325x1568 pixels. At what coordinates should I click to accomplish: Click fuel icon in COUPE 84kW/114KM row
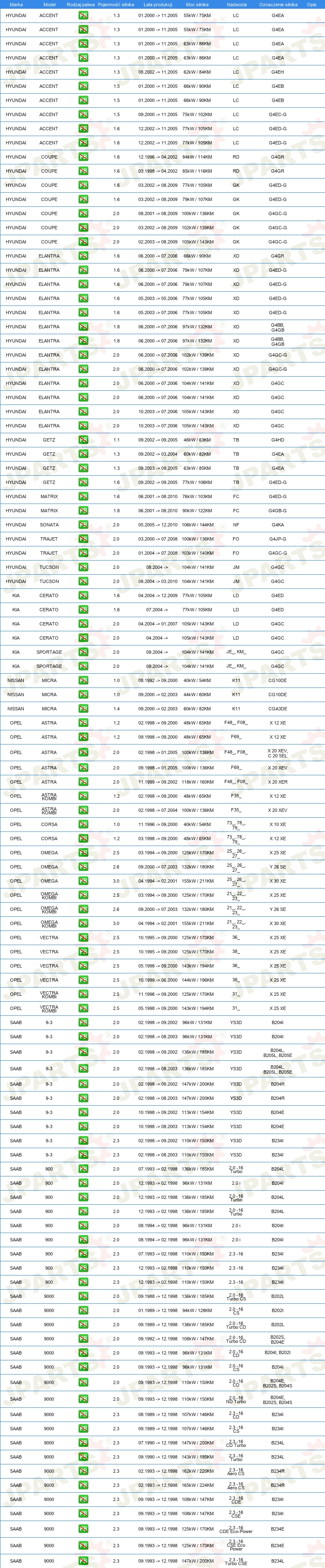point(83,157)
